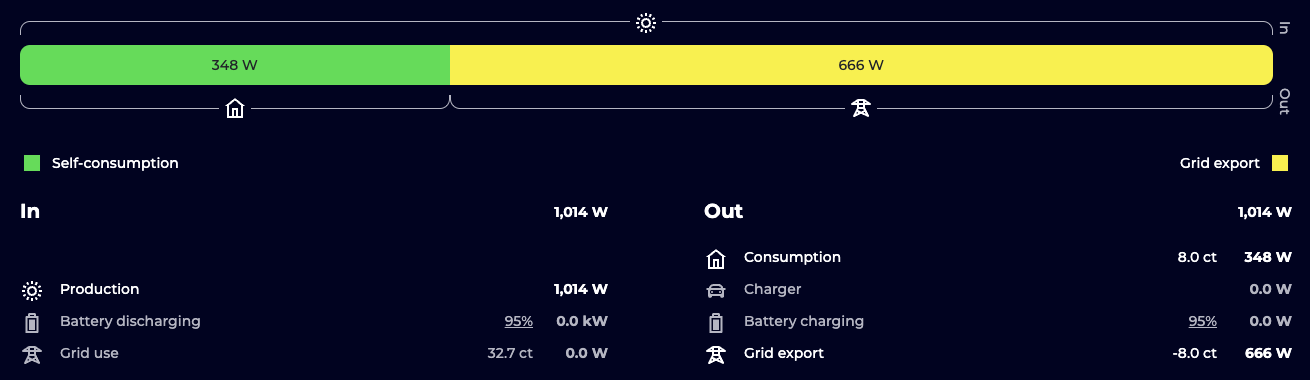Open the 95% link for Battery charging
The image size is (1310, 380).
pos(1202,321)
